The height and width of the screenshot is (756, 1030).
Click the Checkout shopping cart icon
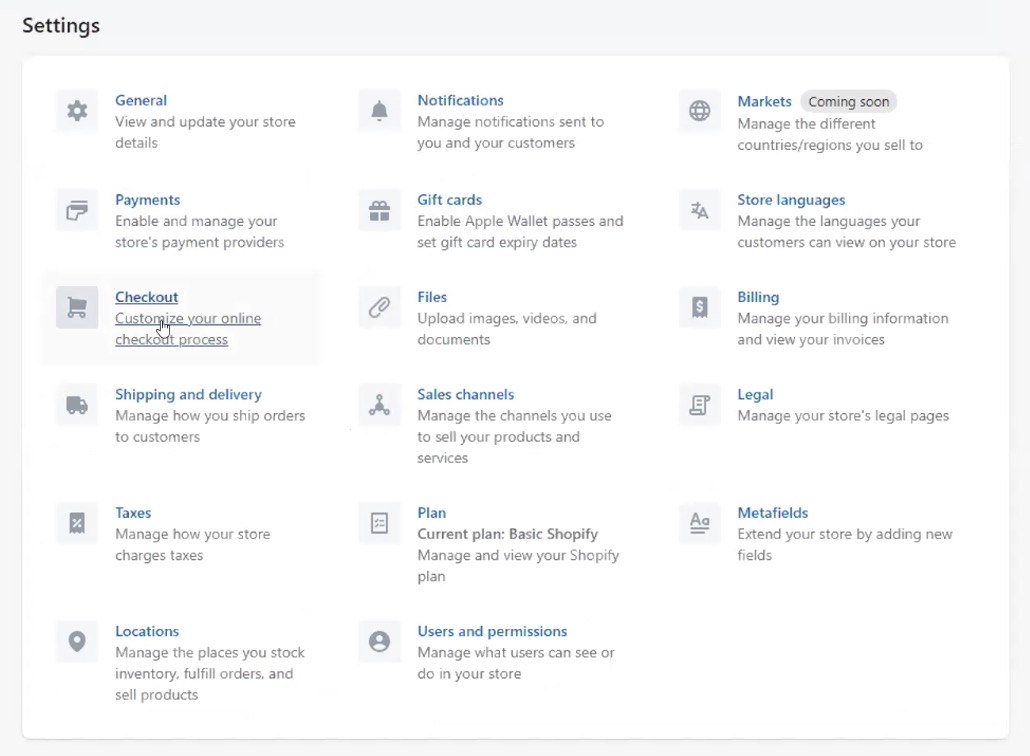click(x=77, y=308)
